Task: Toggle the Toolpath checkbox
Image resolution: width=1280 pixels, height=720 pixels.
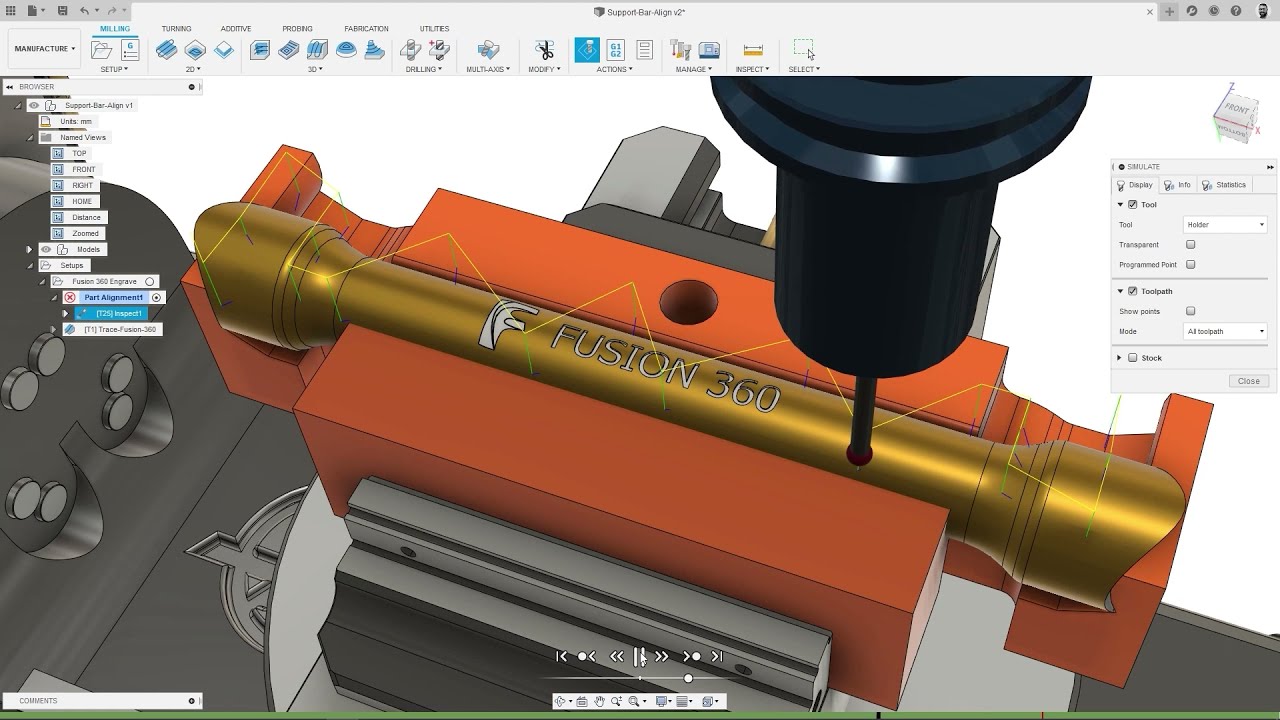Action: tap(1133, 291)
